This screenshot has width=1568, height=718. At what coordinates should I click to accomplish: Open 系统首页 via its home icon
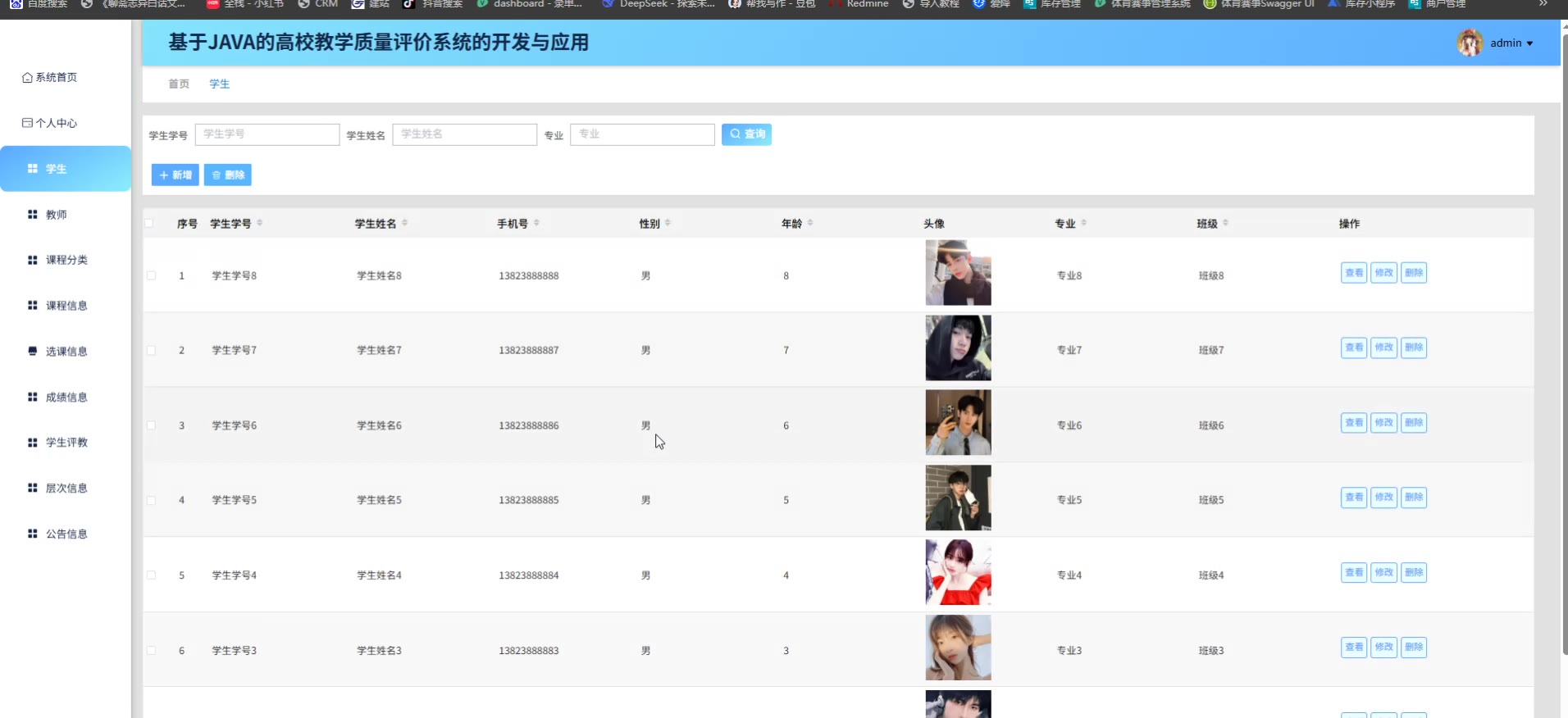(27, 78)
